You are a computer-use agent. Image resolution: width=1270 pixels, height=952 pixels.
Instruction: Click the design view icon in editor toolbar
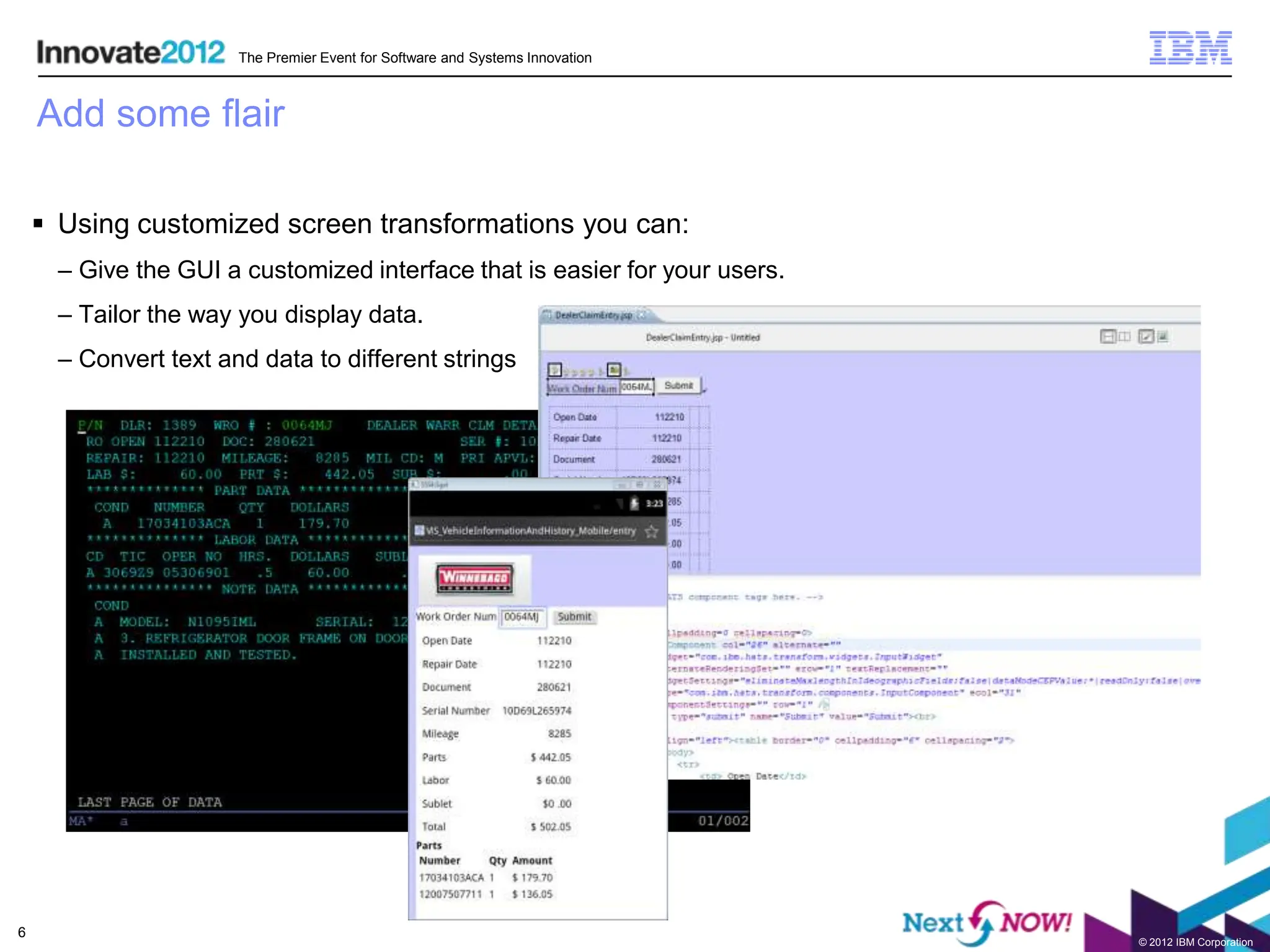(x=1146, y=337)
